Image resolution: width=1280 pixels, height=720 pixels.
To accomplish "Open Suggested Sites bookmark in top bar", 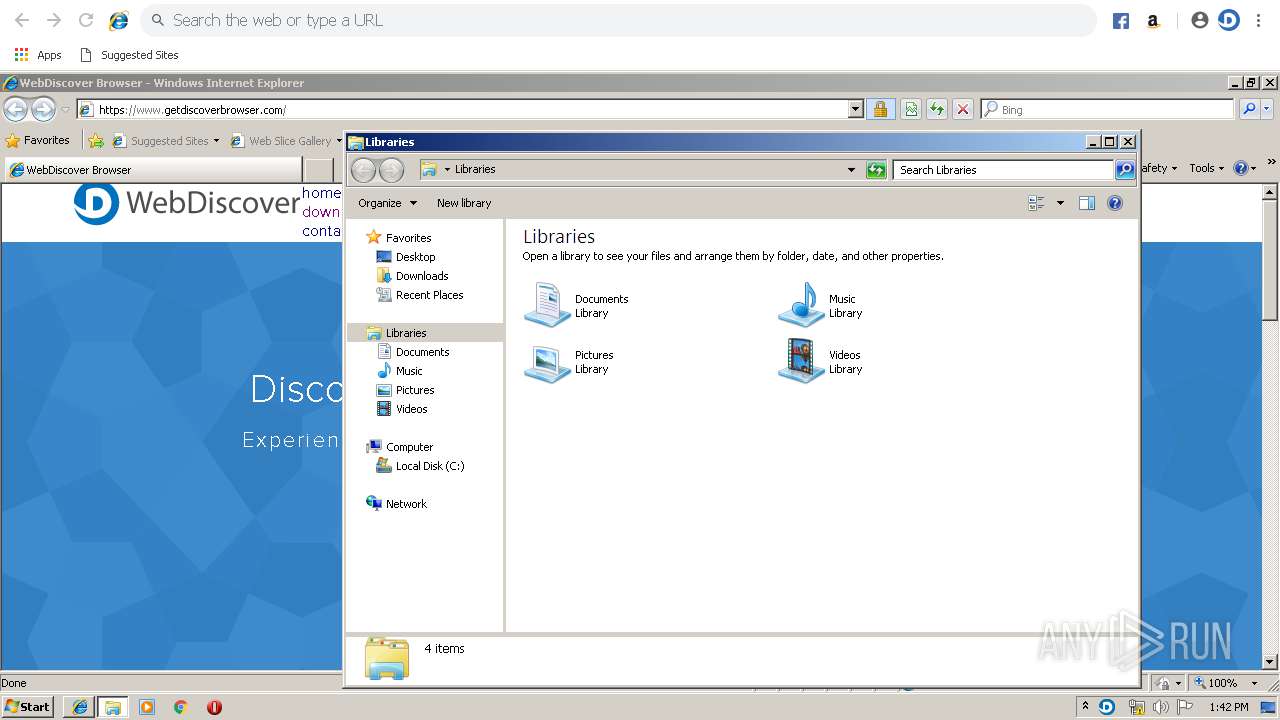I will pos(128,55).
